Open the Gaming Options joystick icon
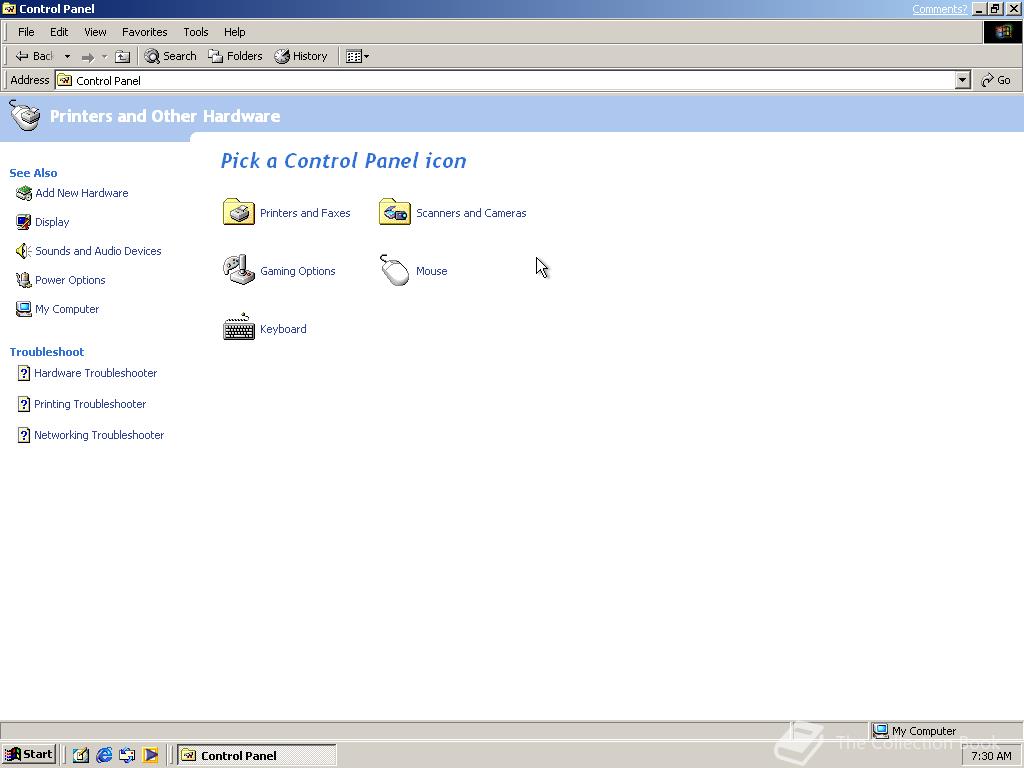 [x=238, y=270]
